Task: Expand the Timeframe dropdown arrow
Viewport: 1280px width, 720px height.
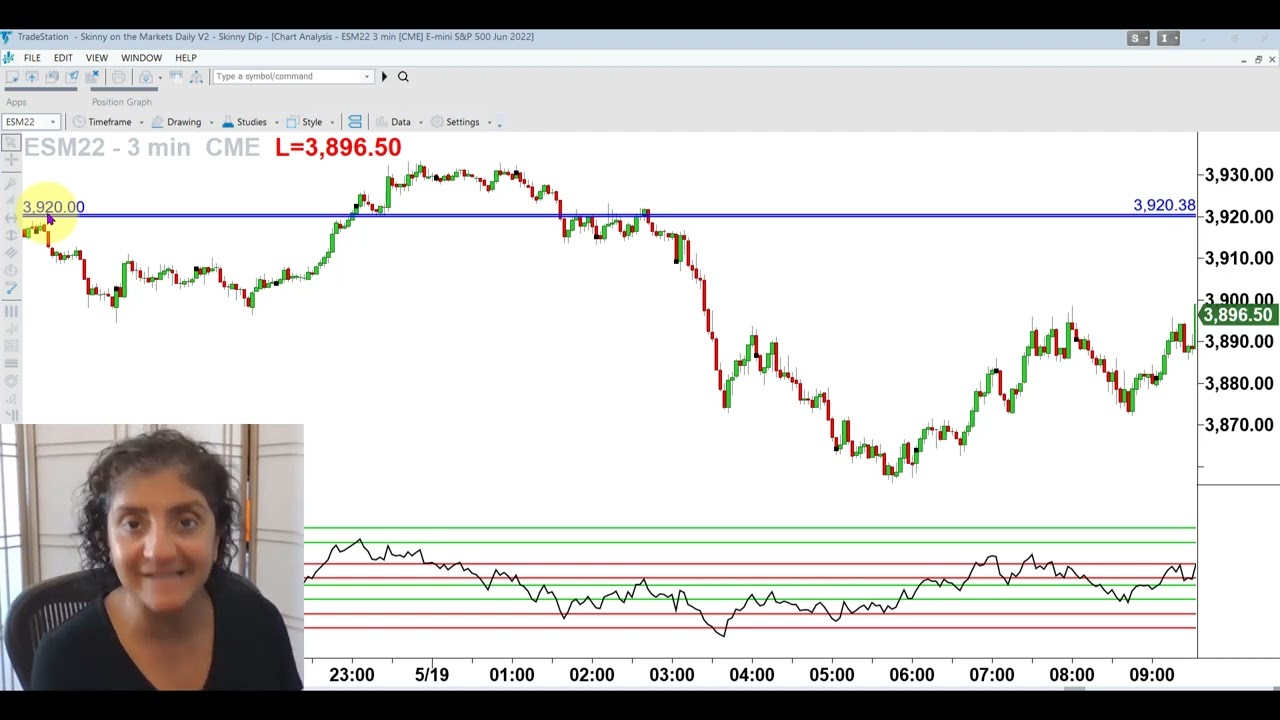Action: click(x=141, y=122)
